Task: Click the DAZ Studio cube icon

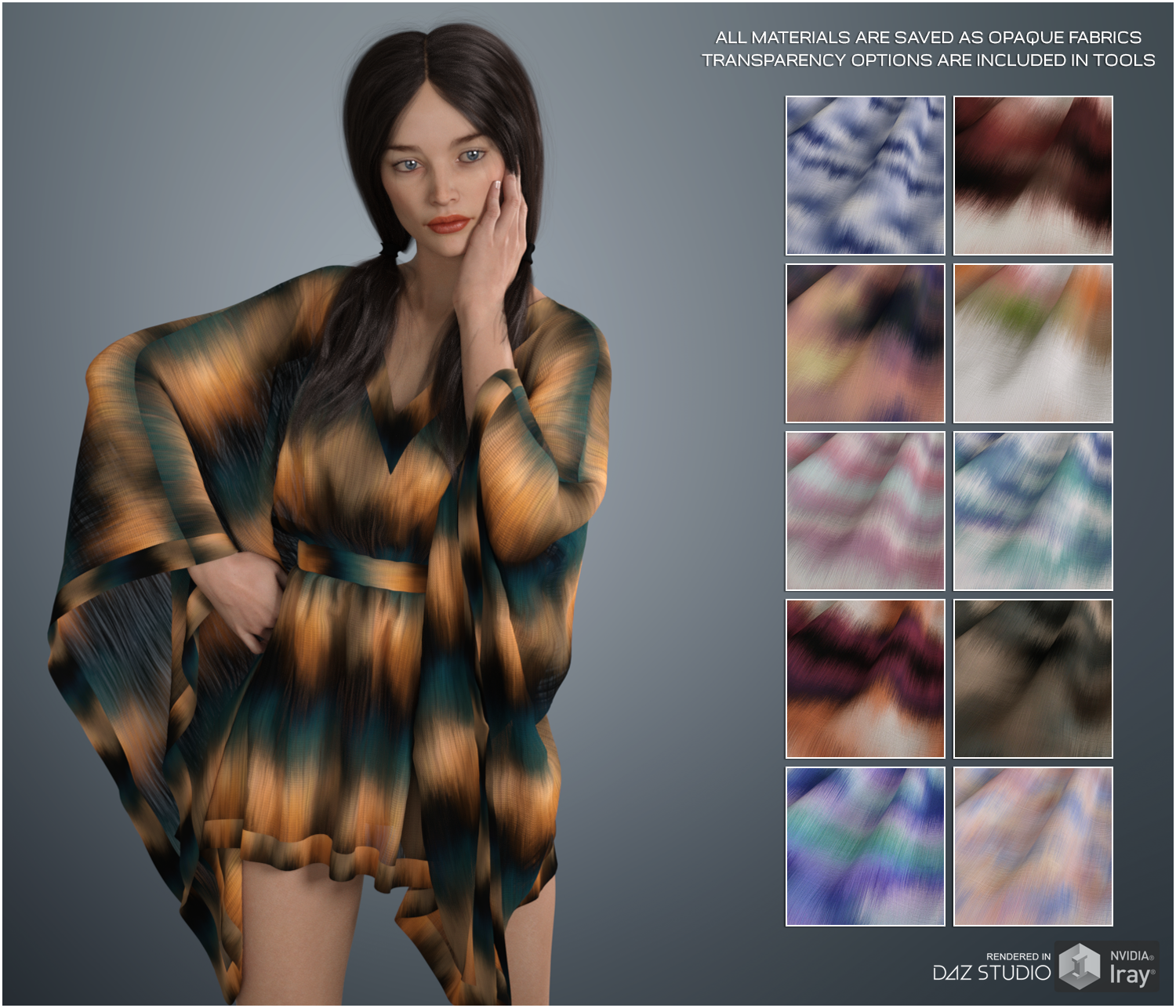Action: click(x=1080, y=966)
